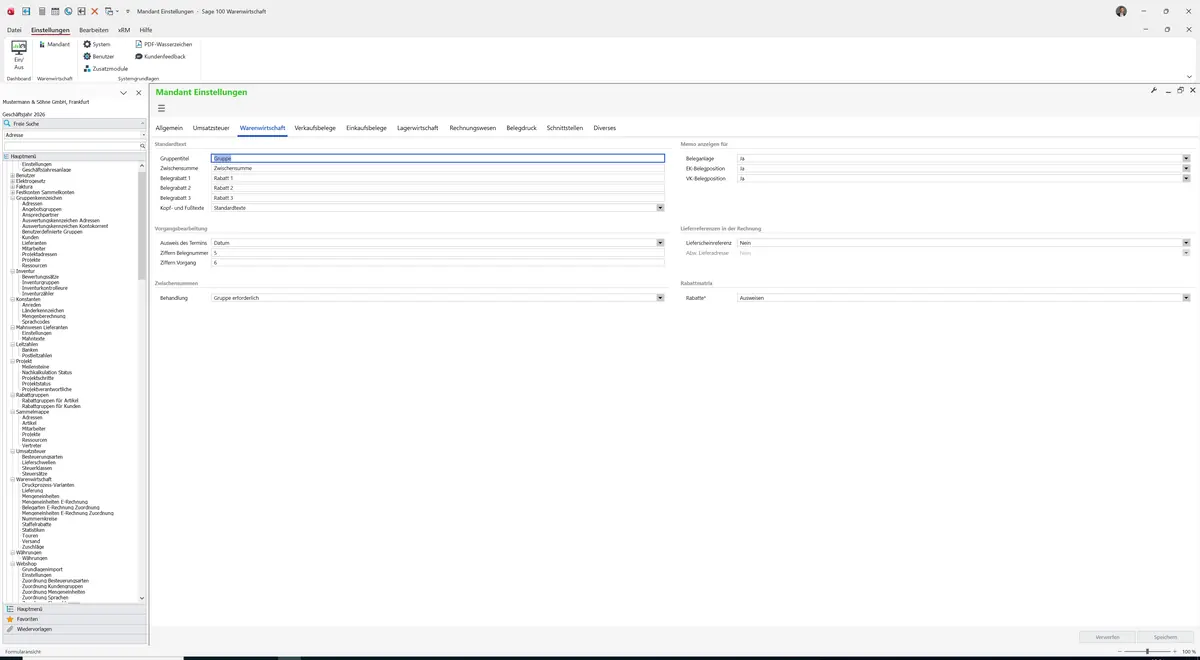Open the Adresse search type dropdown

click(x=143, y=134)
